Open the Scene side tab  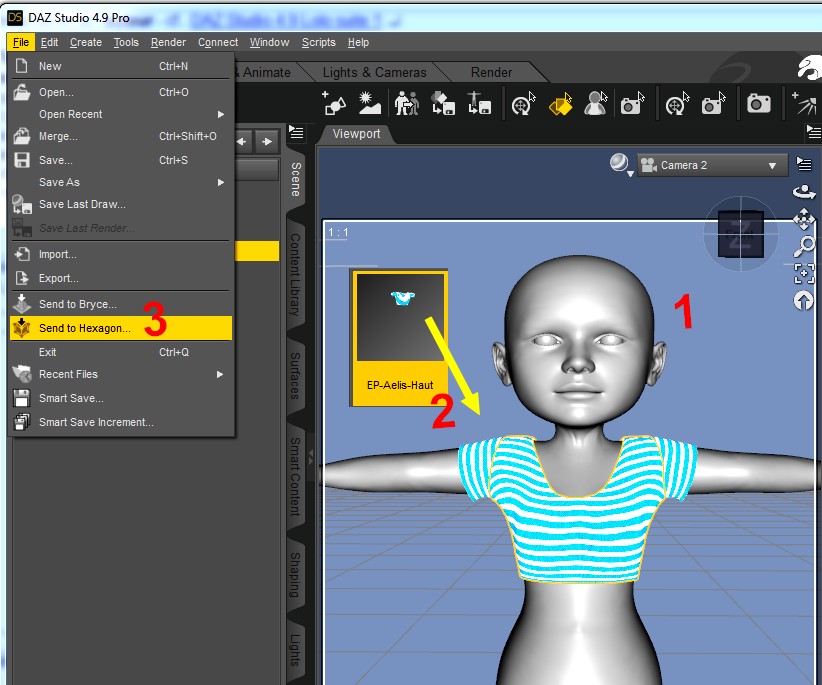296,179
